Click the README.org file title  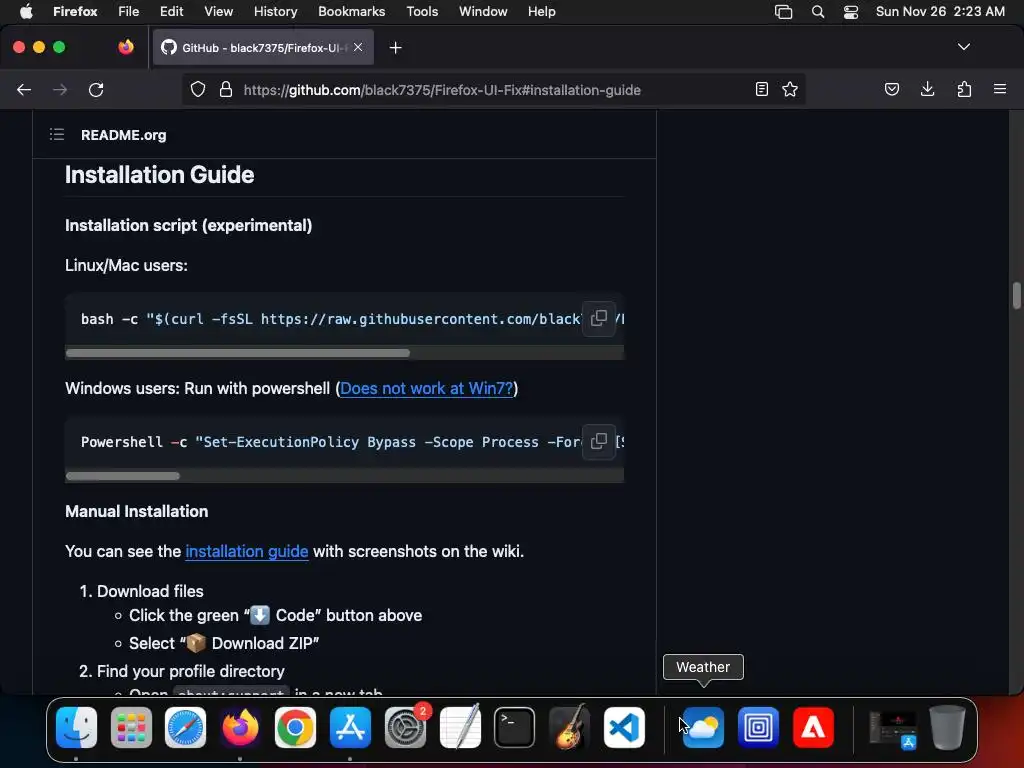click(123, 135)
